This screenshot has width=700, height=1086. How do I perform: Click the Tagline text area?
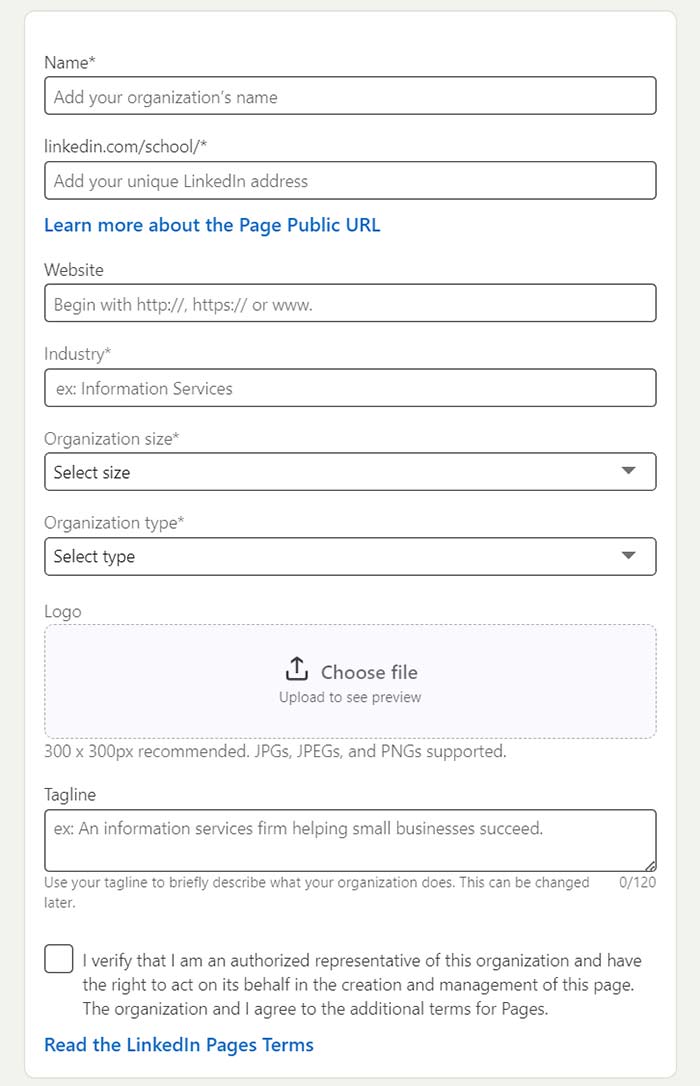tap(350, 840)
